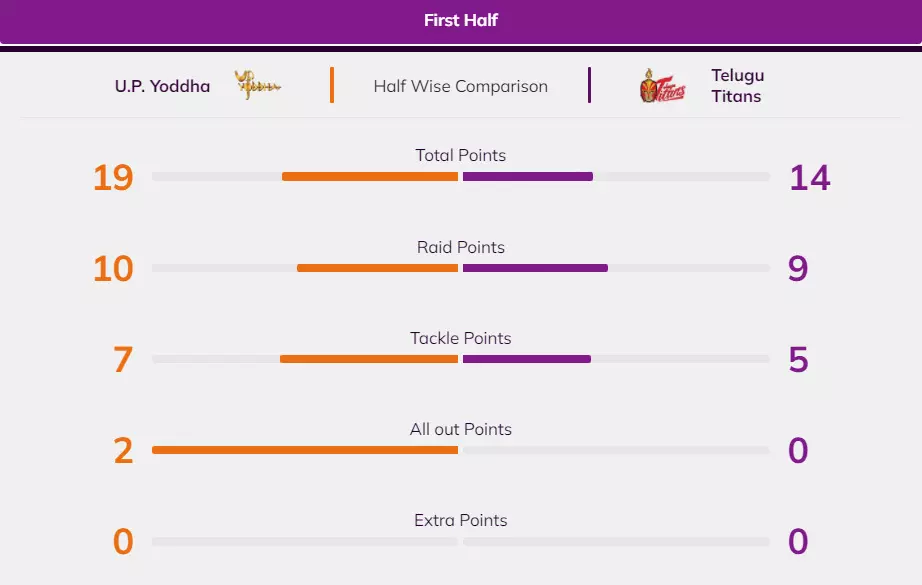Click the purple Raid Points bar

(x=535, y=268)
